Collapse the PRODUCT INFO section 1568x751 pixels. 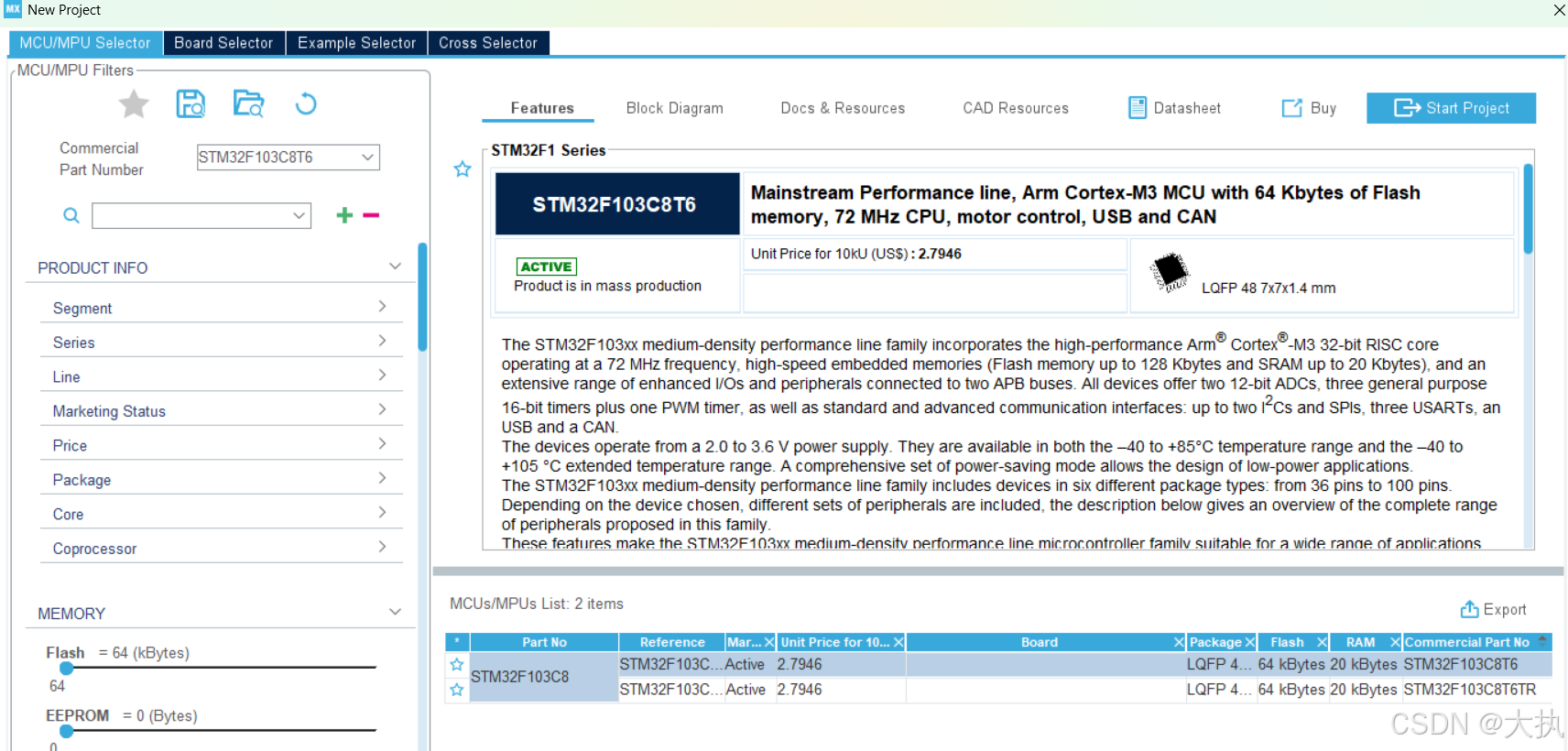(x=395, y=267)
